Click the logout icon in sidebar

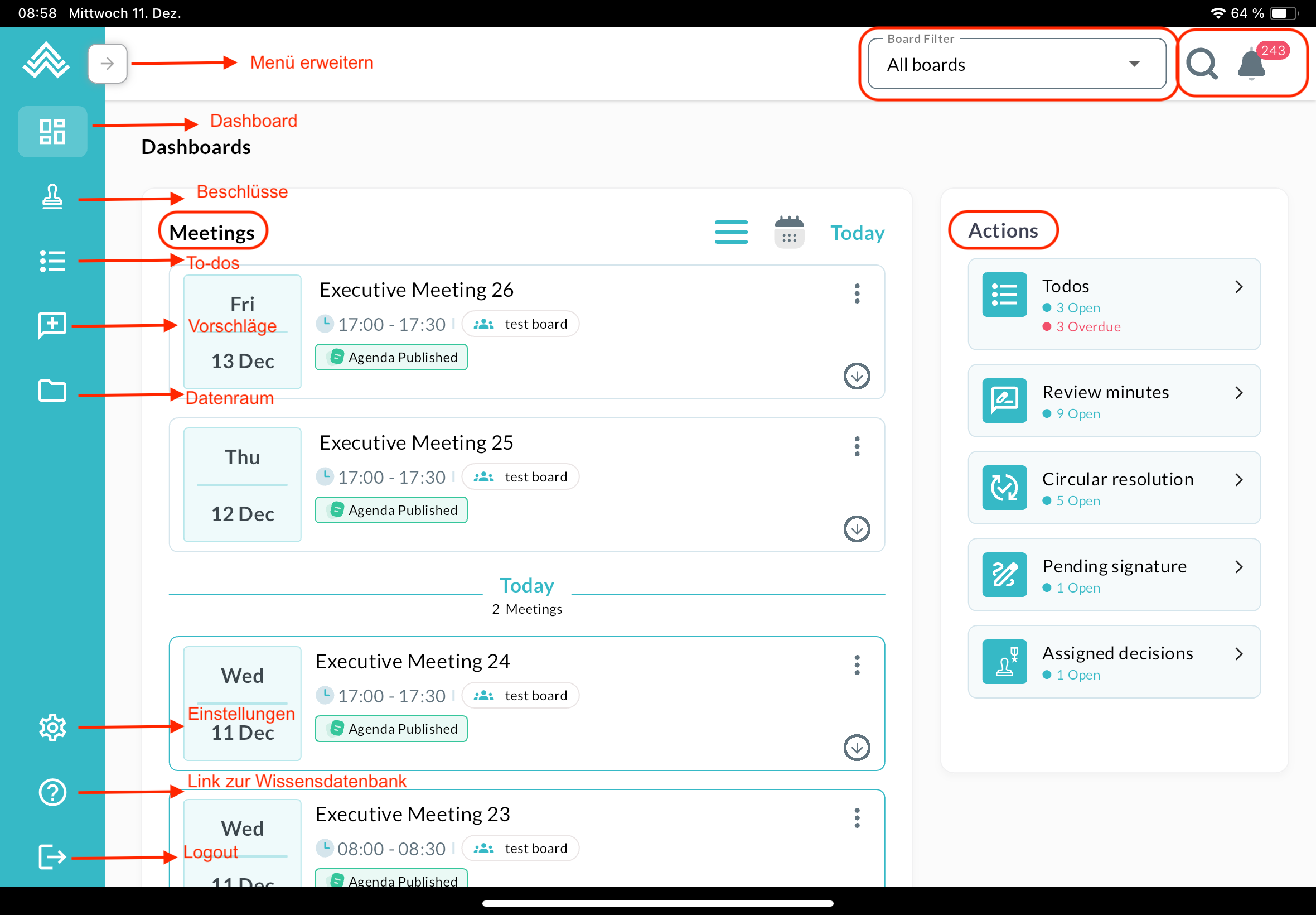(52, 857)
